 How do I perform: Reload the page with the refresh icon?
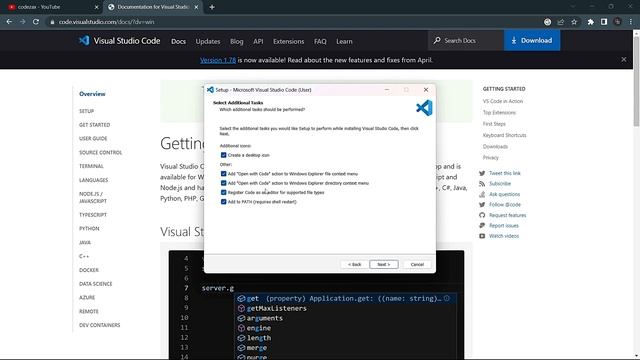click(36, 22)
